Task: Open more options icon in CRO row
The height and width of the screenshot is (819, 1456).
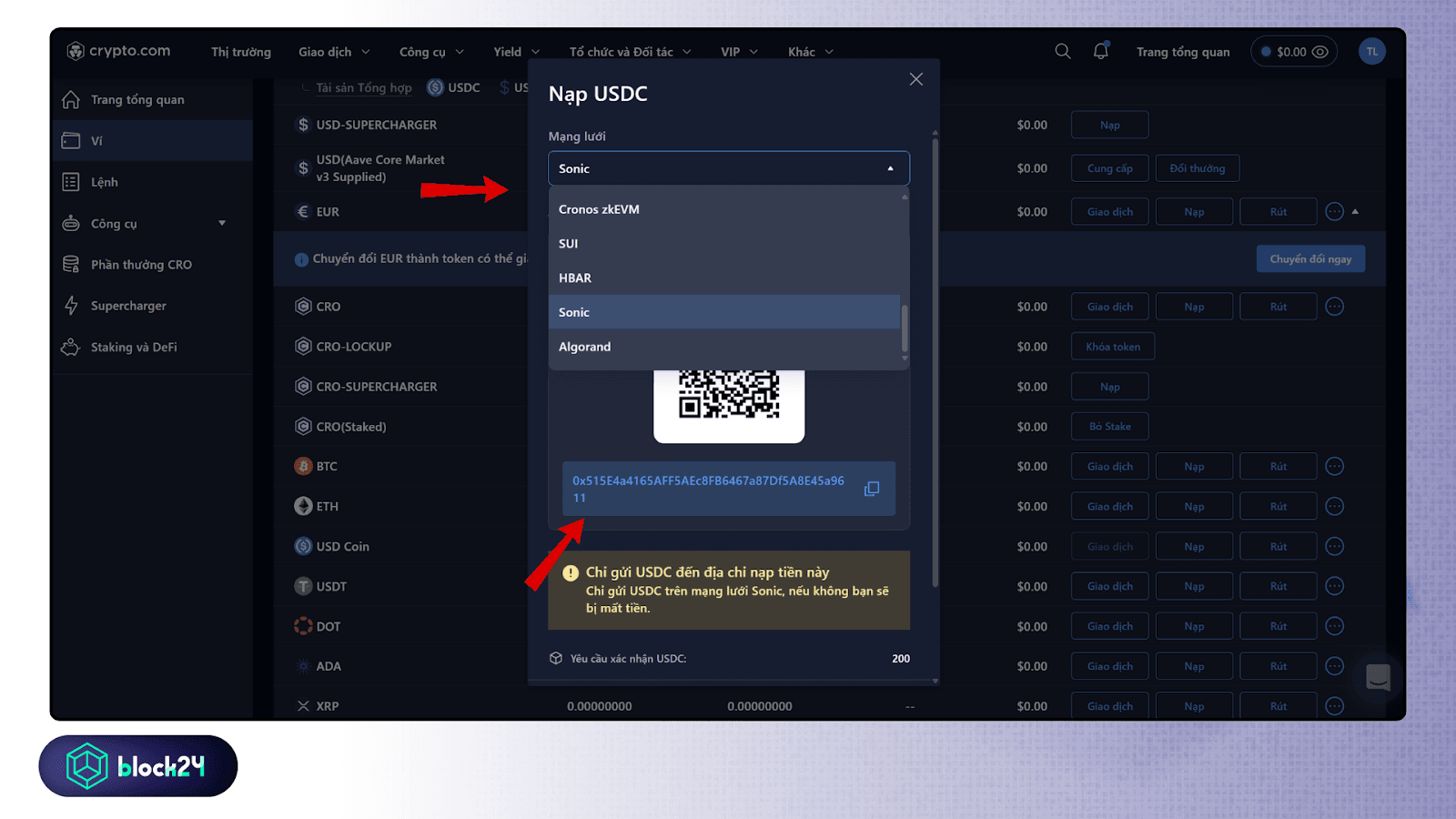Action: [1335, 307]
